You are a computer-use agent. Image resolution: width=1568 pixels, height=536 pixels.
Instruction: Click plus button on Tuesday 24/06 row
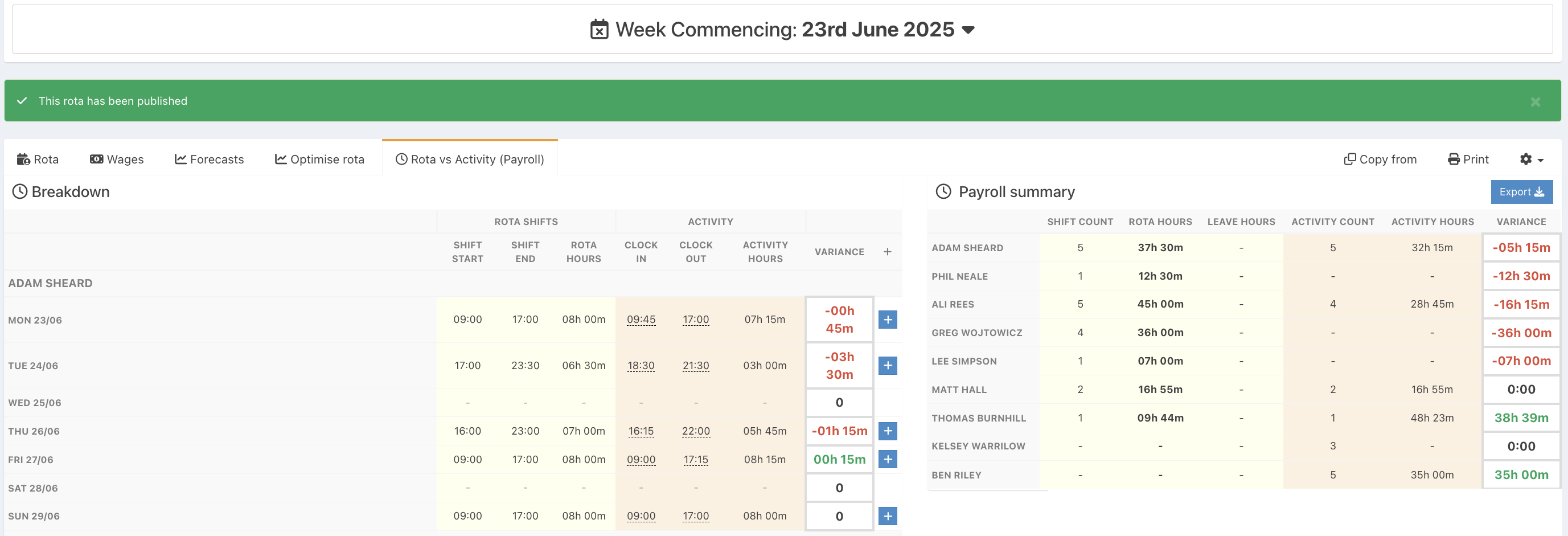click(x=888, y=366)
